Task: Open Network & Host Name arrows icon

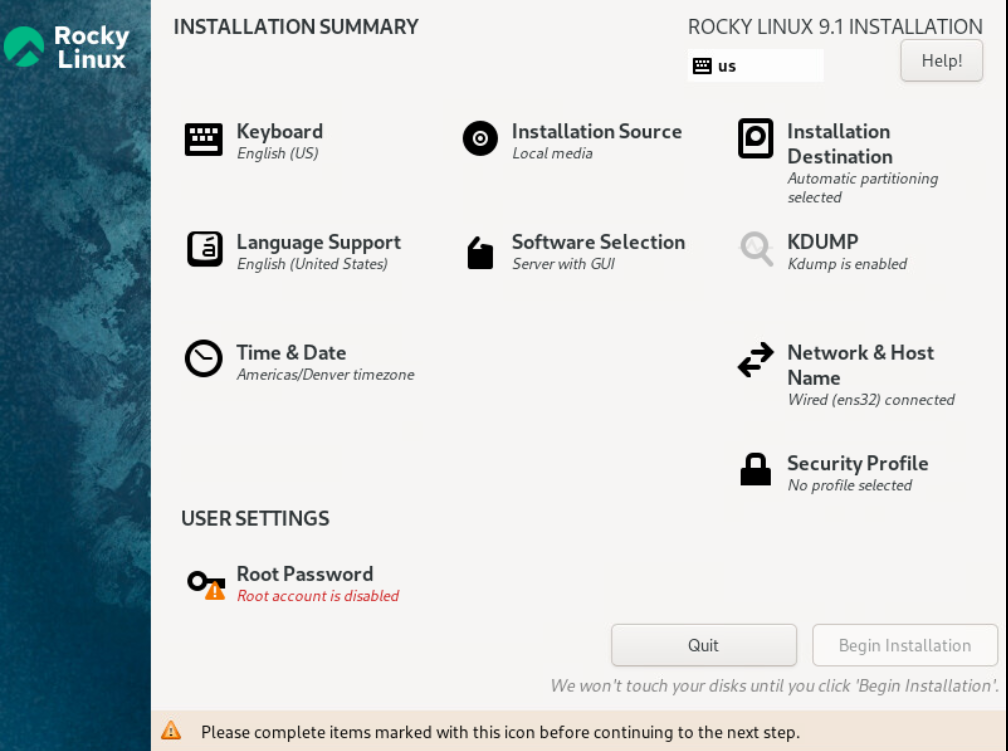Action: [x=755, y=360]
